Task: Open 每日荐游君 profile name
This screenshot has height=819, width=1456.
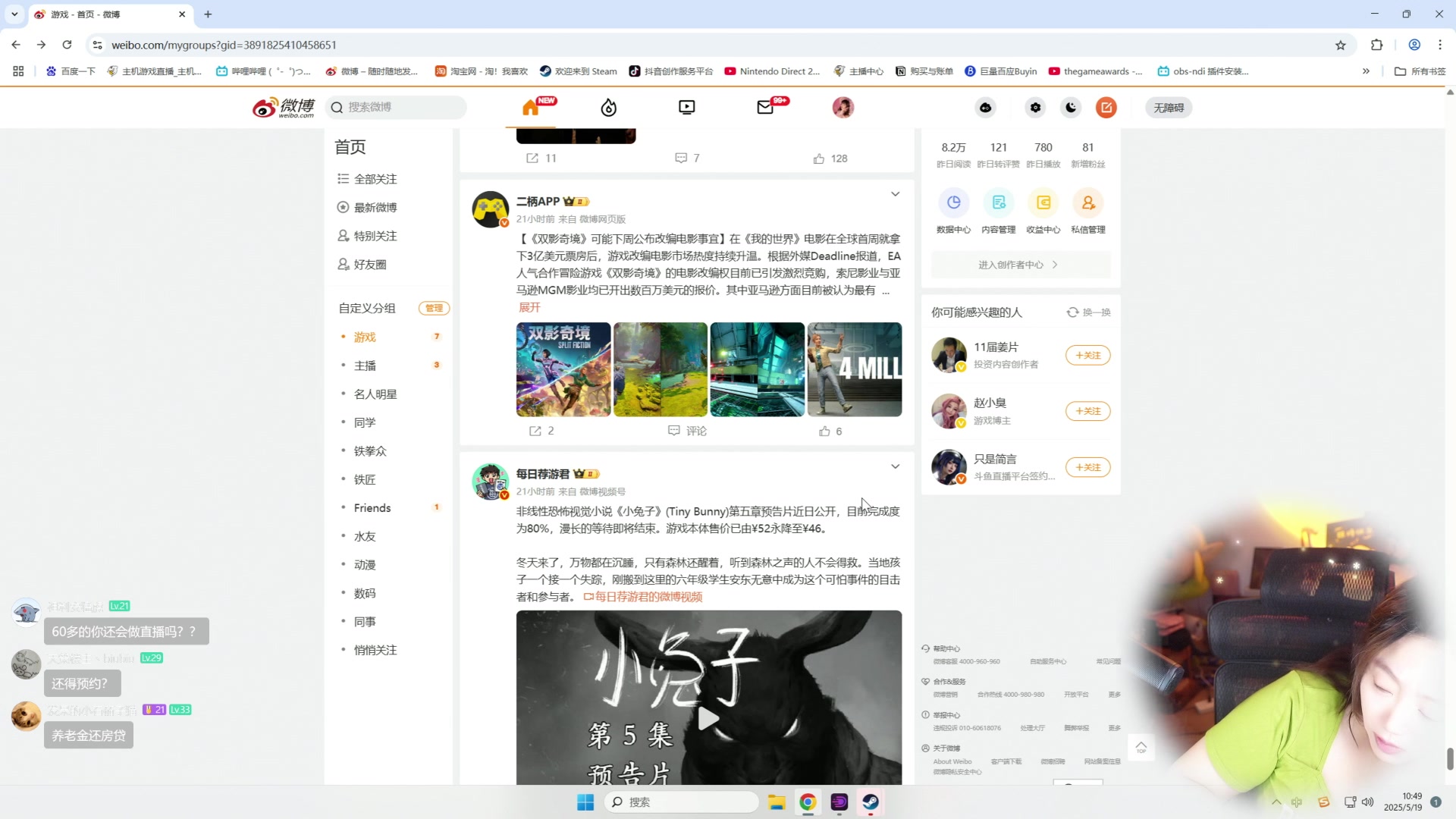Action: (542, 474)
